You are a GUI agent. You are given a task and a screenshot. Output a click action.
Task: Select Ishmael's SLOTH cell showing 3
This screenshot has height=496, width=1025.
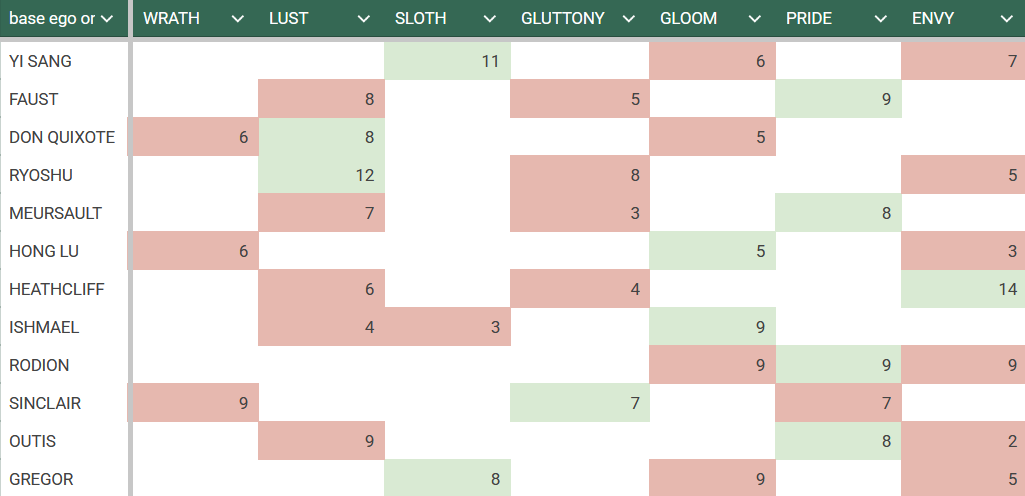(x=448, y=327)
